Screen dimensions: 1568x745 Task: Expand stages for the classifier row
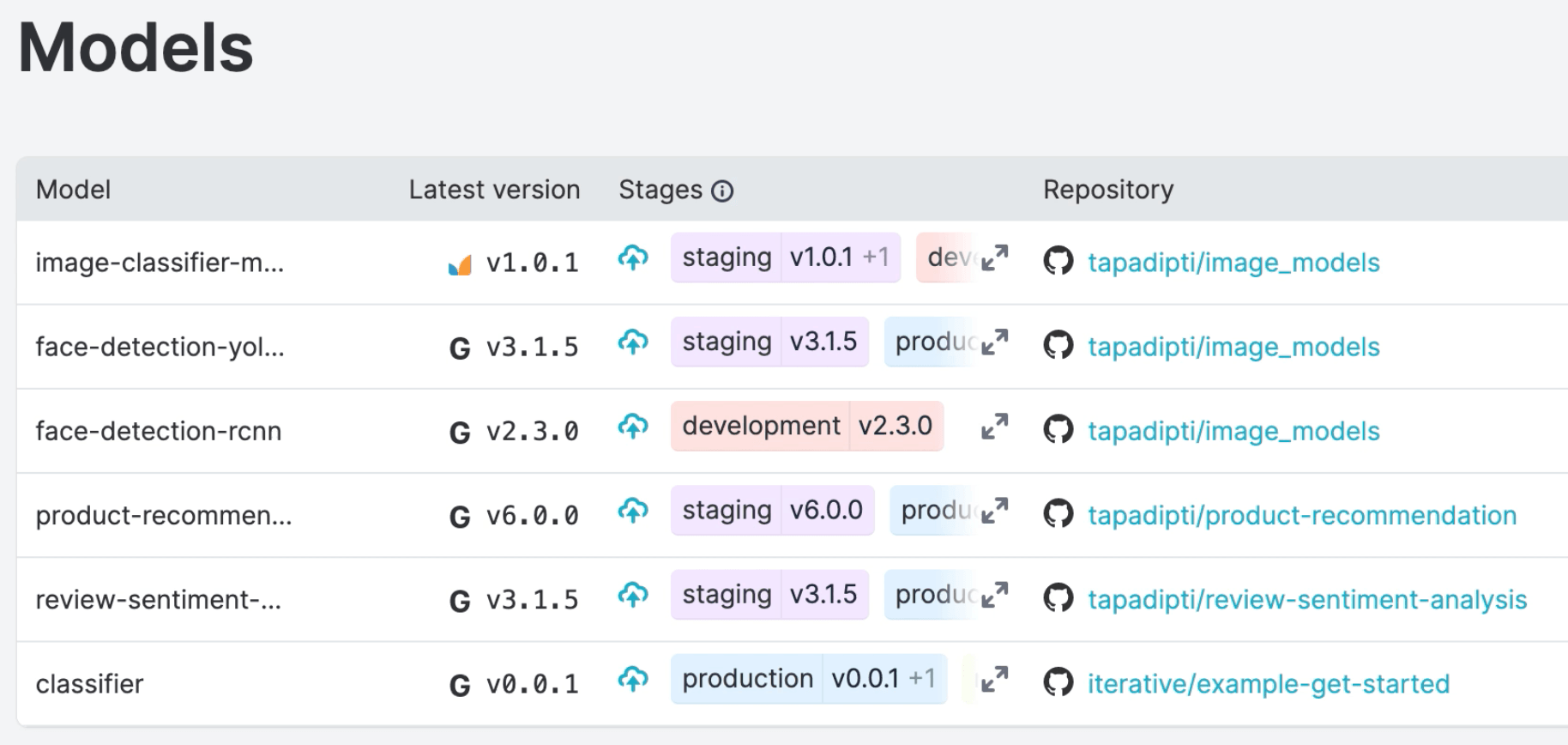(994, 679)
